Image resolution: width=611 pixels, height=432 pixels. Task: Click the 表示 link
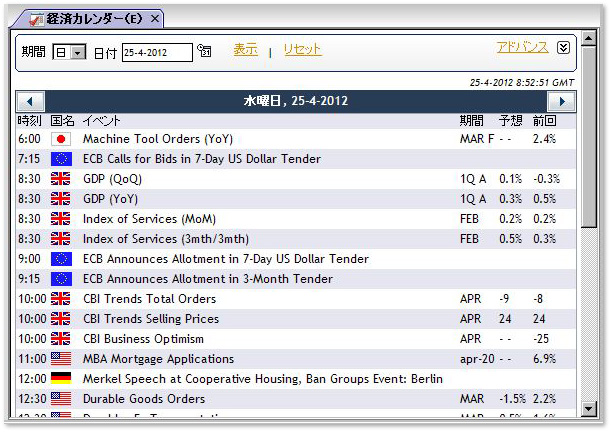245,49
